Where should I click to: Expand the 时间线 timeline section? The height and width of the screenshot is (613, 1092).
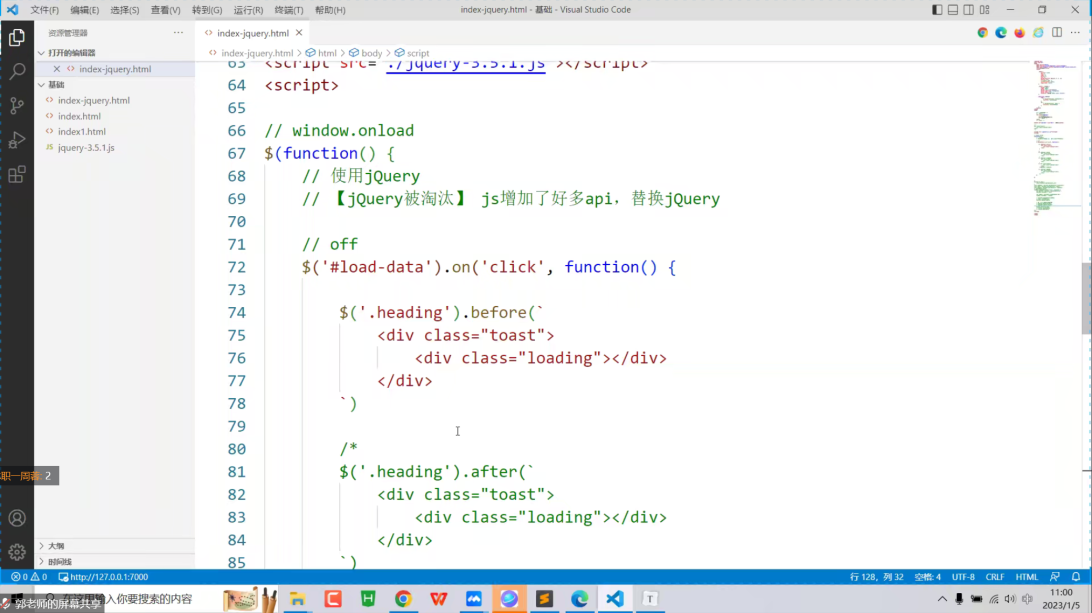click(115, 561)
